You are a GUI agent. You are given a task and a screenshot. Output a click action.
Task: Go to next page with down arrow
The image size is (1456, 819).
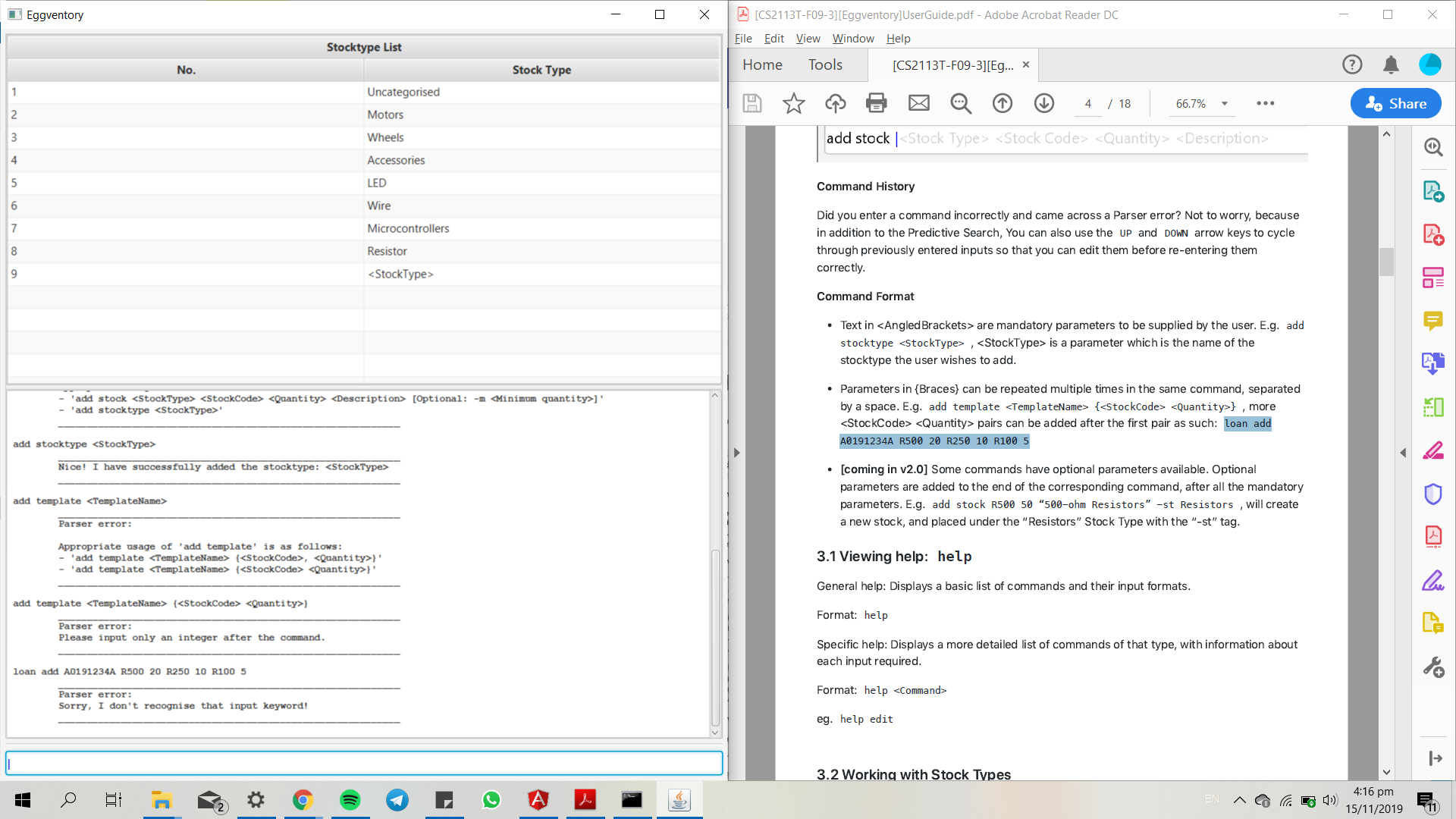tap(1044, 103)
